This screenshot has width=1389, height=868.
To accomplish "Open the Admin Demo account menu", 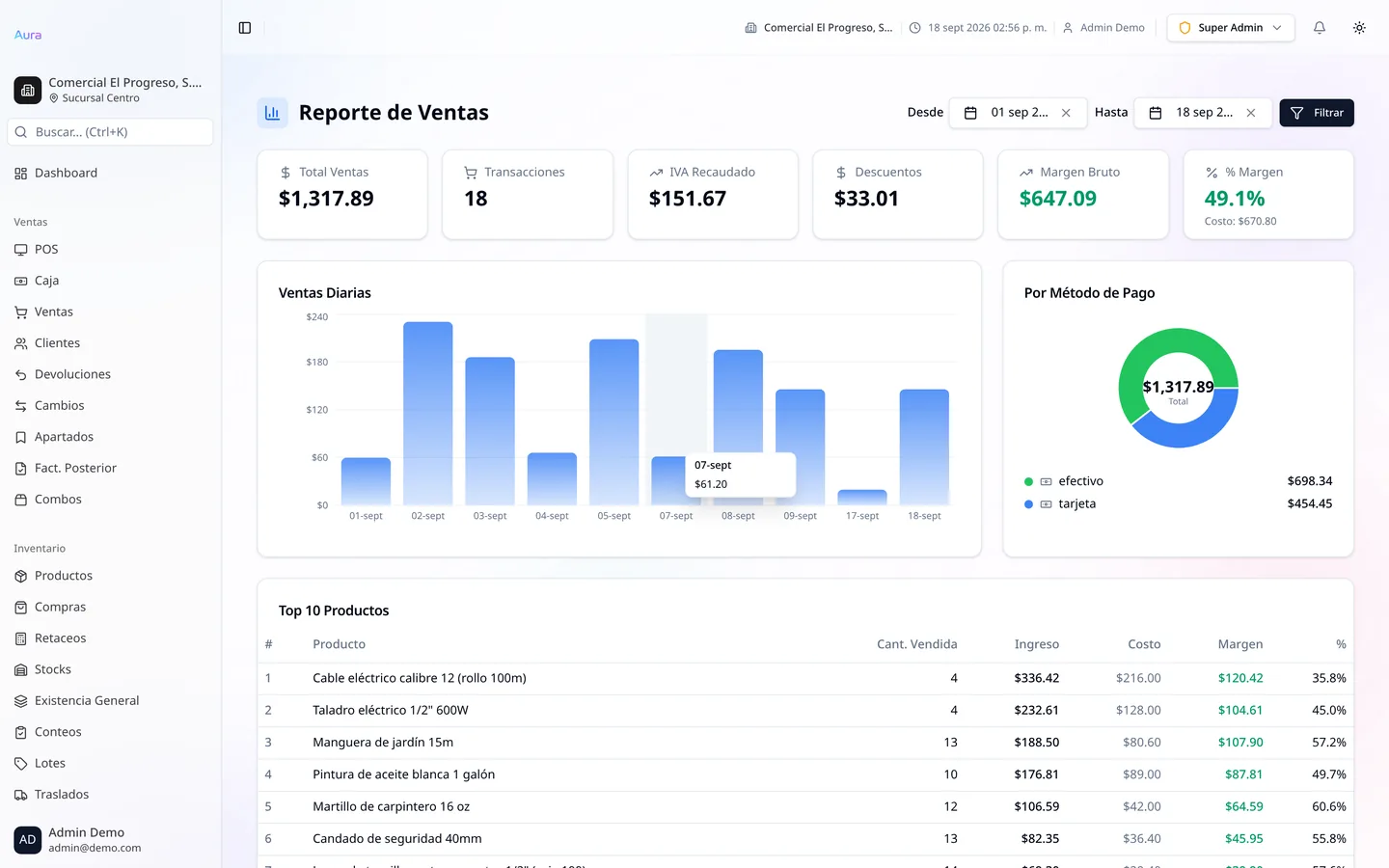I will click(110, 840).
